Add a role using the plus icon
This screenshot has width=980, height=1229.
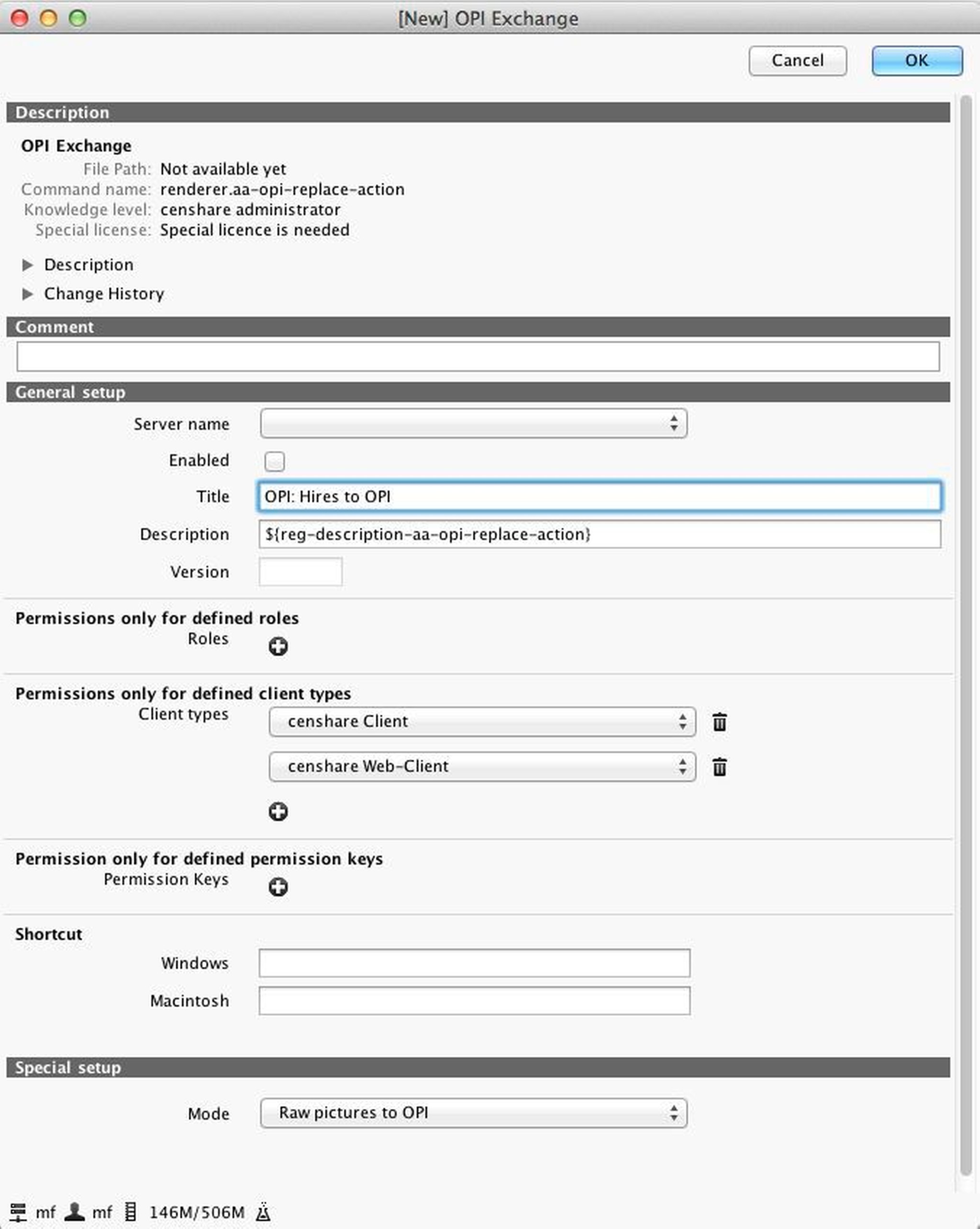click(x=279, y=646)
